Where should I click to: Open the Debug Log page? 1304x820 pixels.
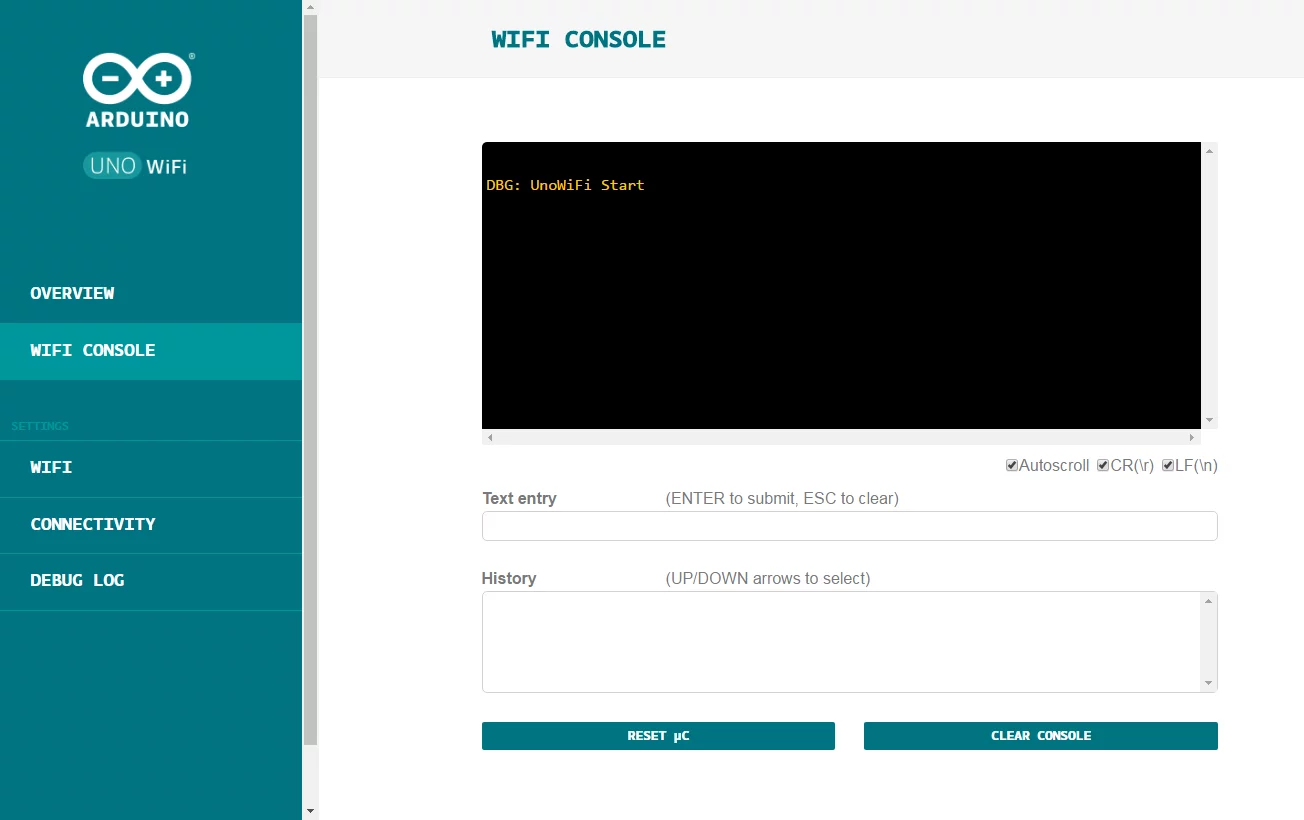click(x=151, y=581)
